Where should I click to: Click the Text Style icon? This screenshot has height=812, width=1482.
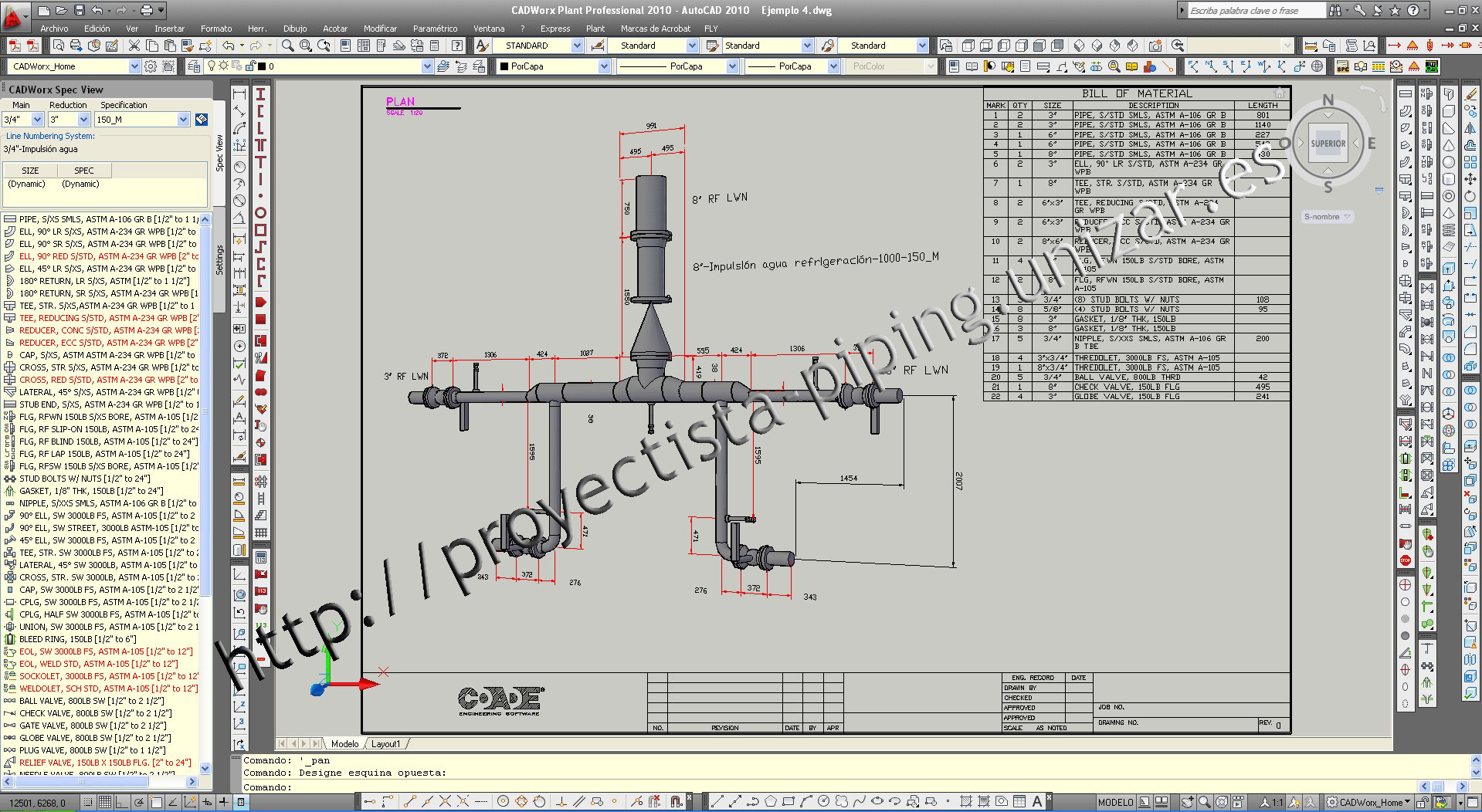[x=482, y=46]
